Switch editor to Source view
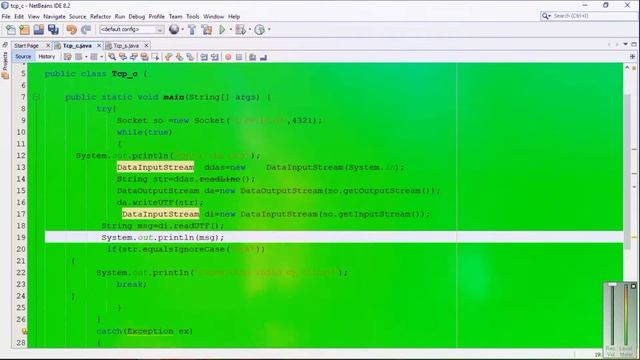 23,57
